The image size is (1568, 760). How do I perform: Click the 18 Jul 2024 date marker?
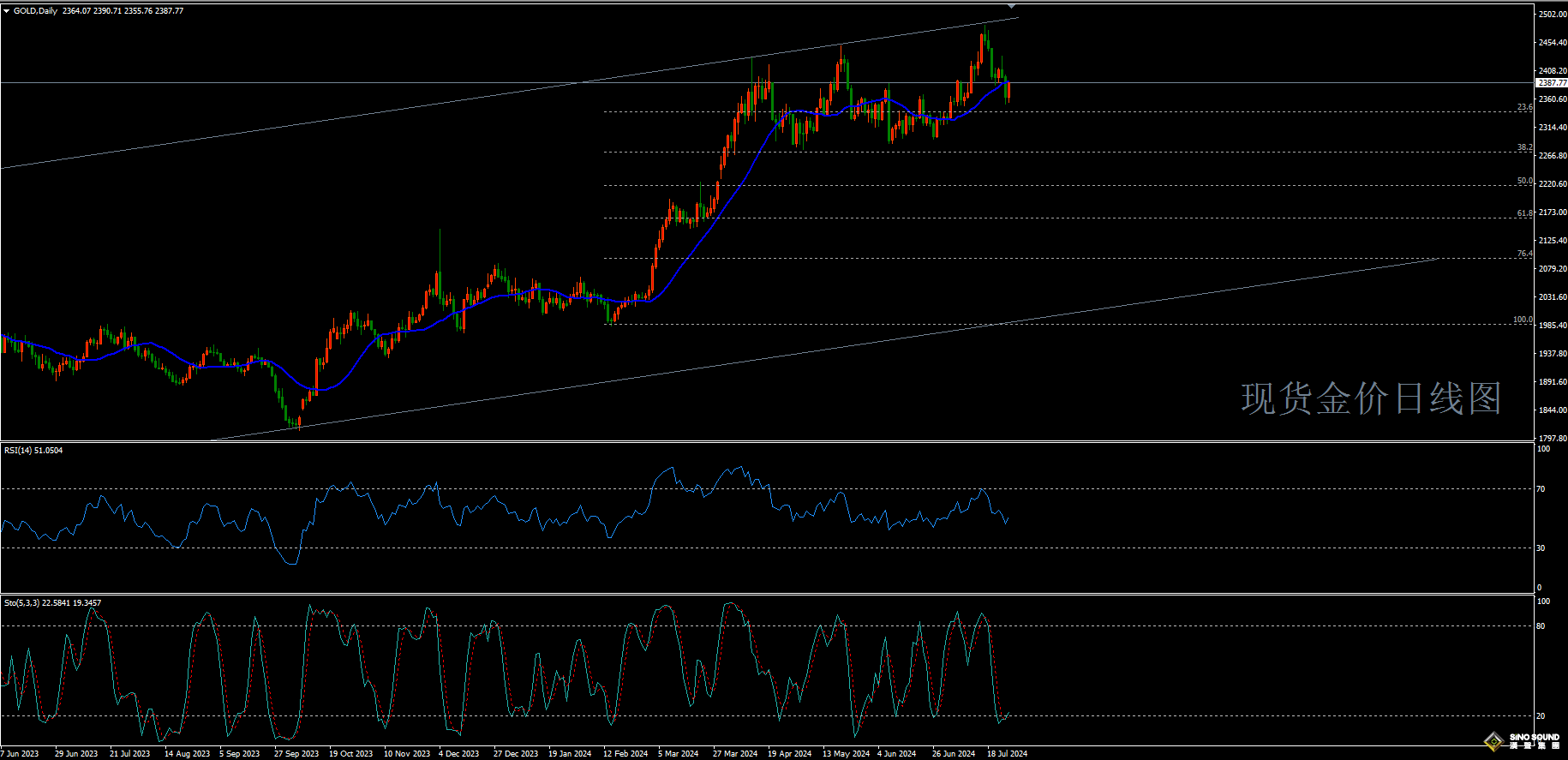pos(1007,754)
